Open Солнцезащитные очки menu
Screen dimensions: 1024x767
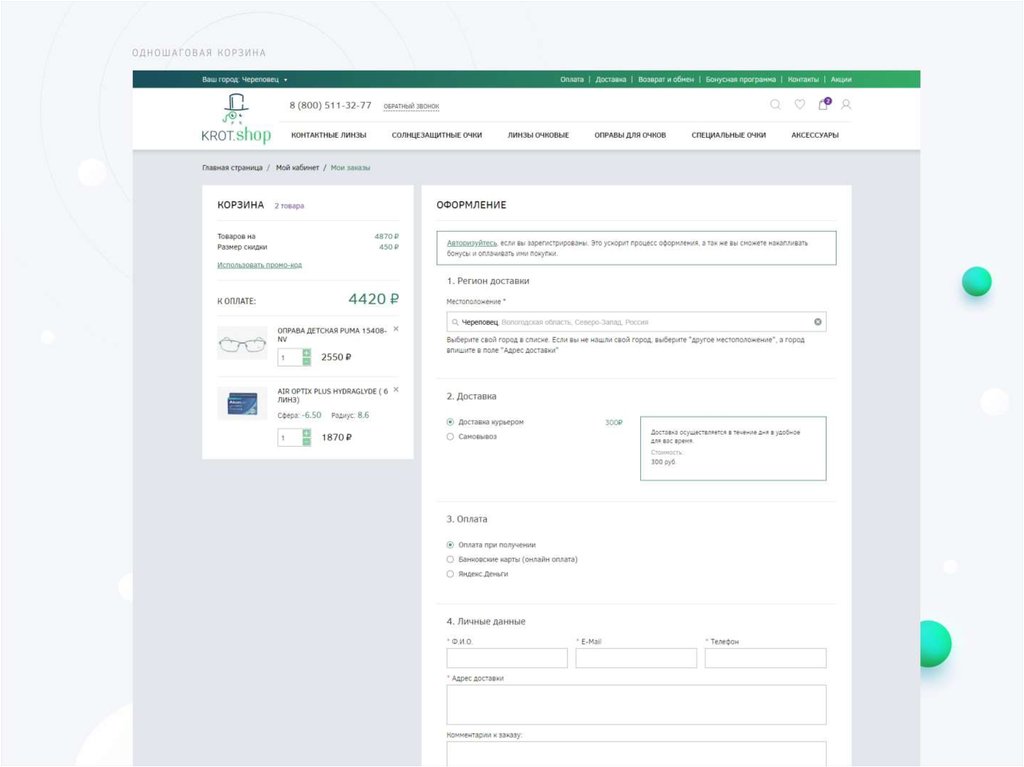437,135
